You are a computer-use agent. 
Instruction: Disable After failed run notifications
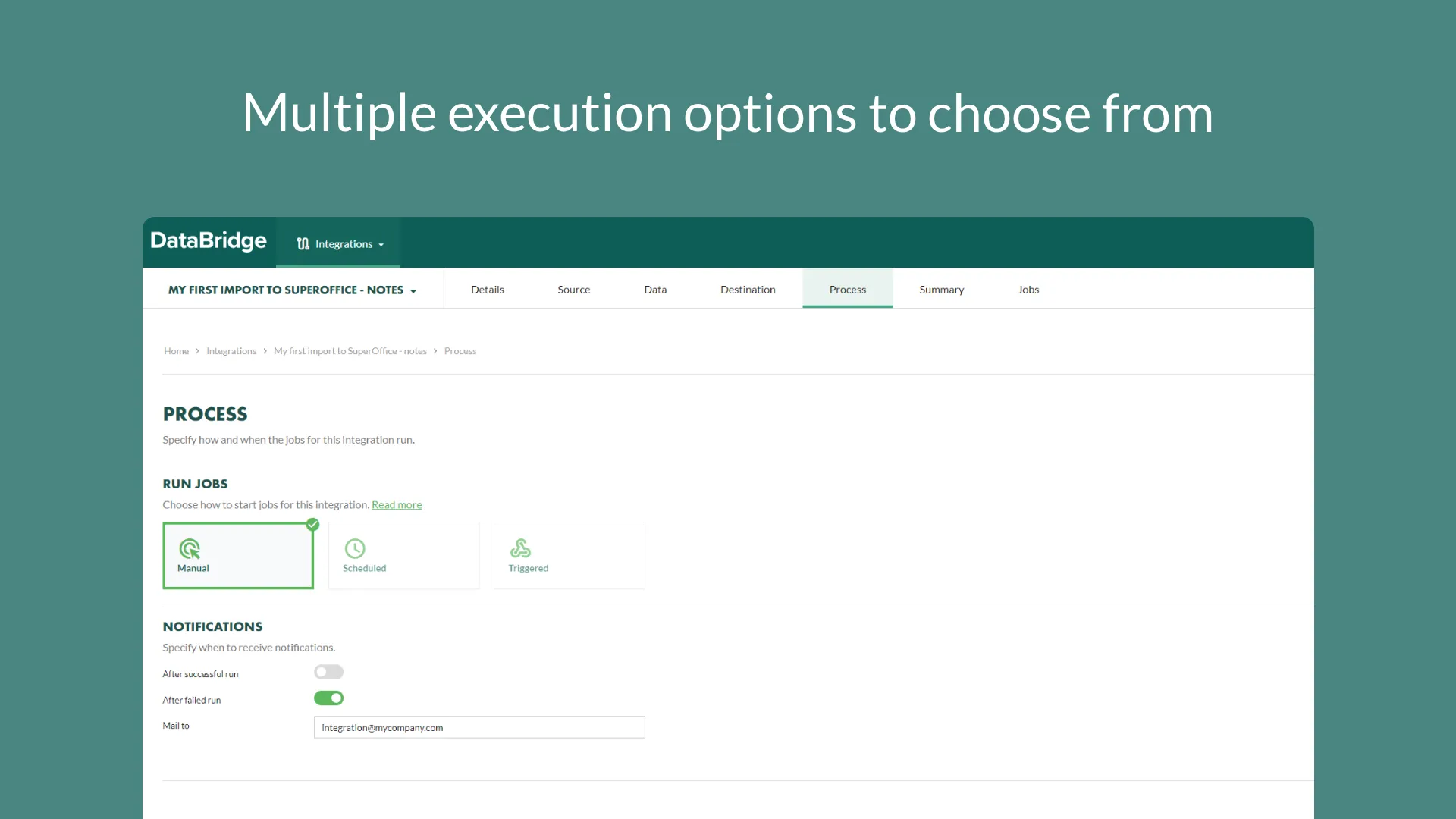tap(328, 698)
